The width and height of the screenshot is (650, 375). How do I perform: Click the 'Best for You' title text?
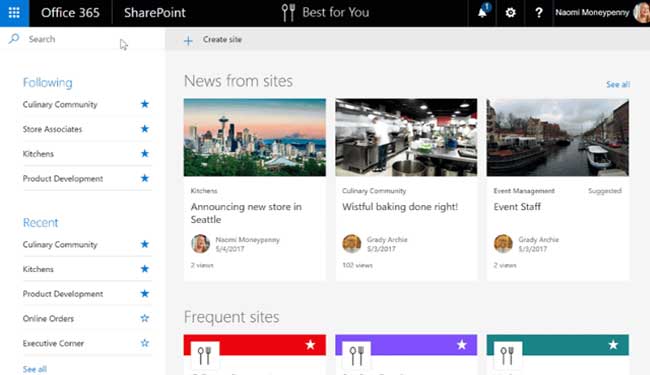336,12
